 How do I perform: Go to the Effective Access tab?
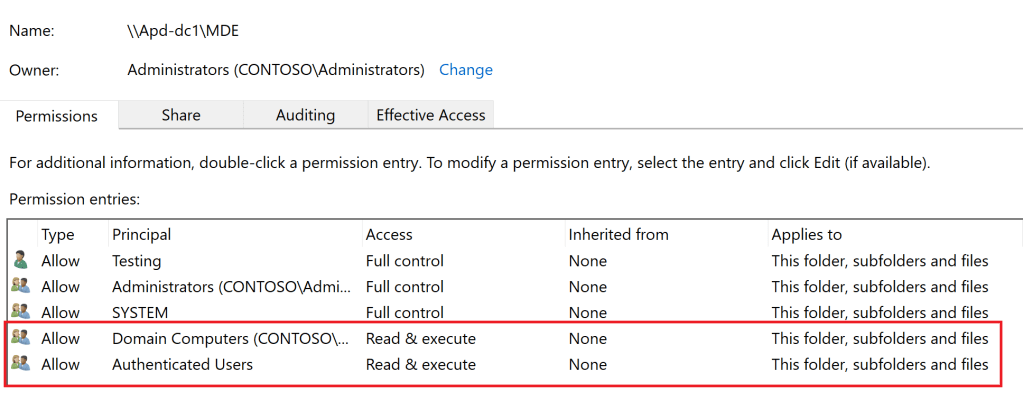[430, 115]
